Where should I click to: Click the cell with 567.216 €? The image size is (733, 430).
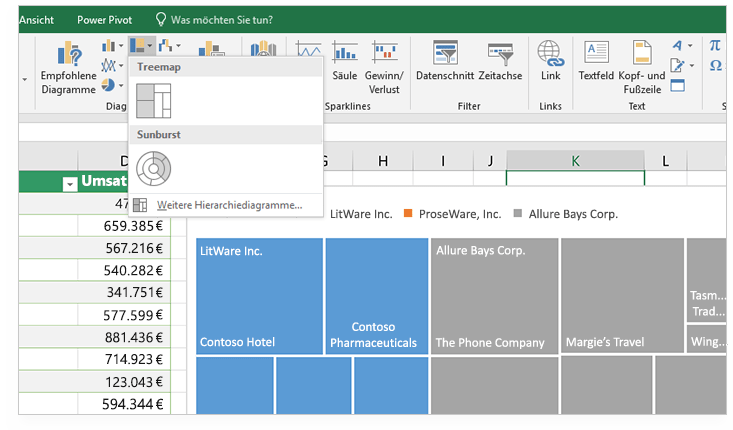point(124,248)
